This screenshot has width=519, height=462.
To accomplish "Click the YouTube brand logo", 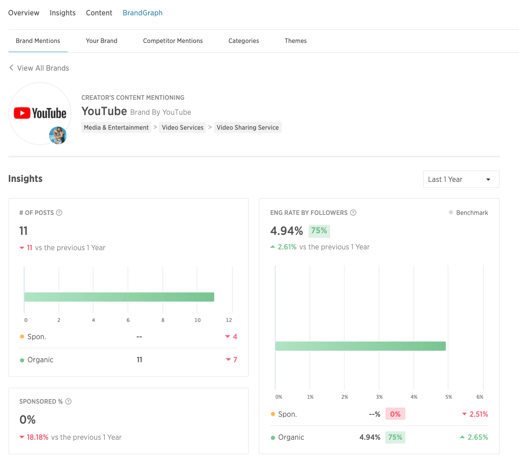I will point(40,113).
